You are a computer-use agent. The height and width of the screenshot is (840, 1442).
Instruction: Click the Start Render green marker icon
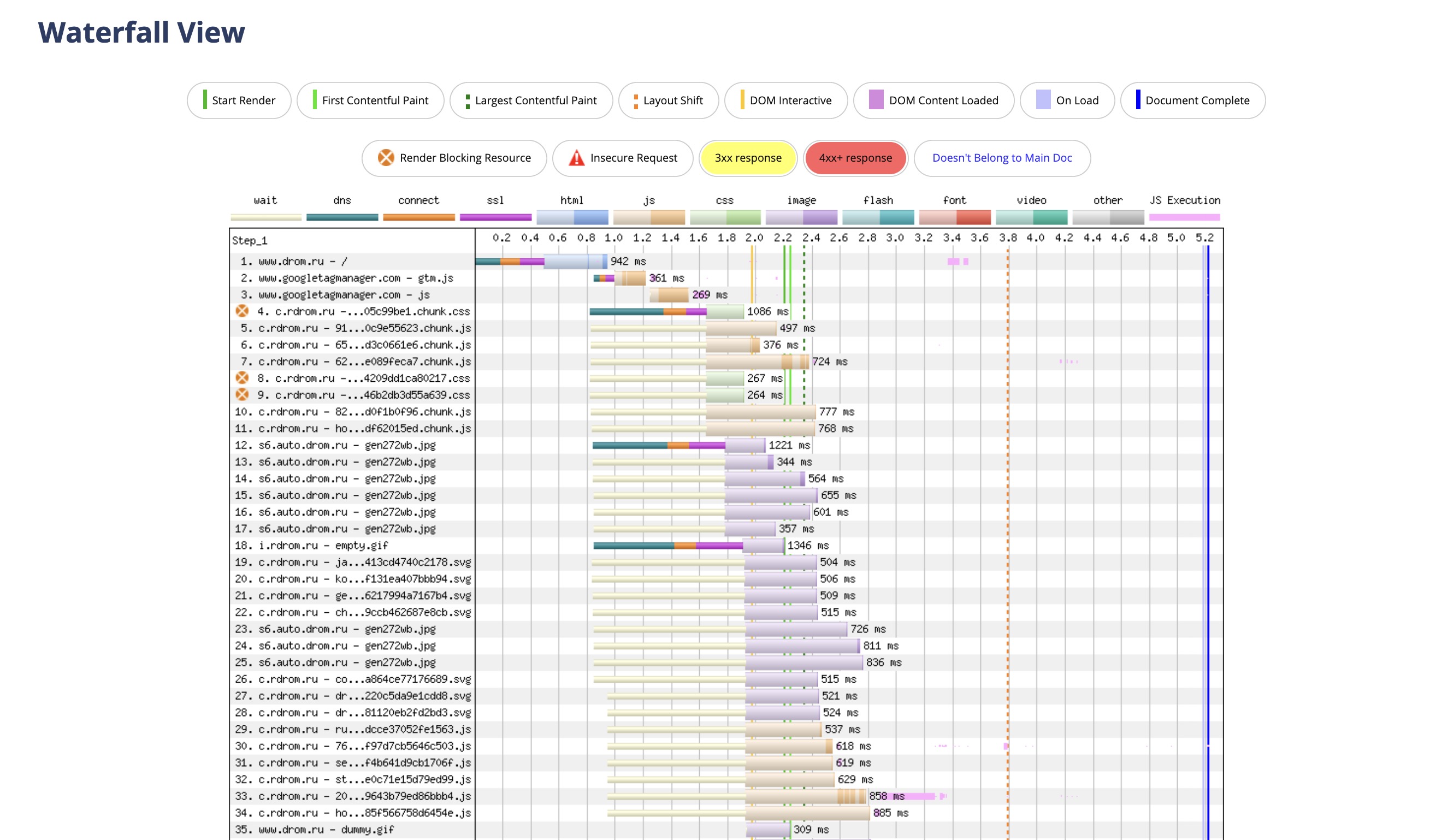[x=205, y=100]
